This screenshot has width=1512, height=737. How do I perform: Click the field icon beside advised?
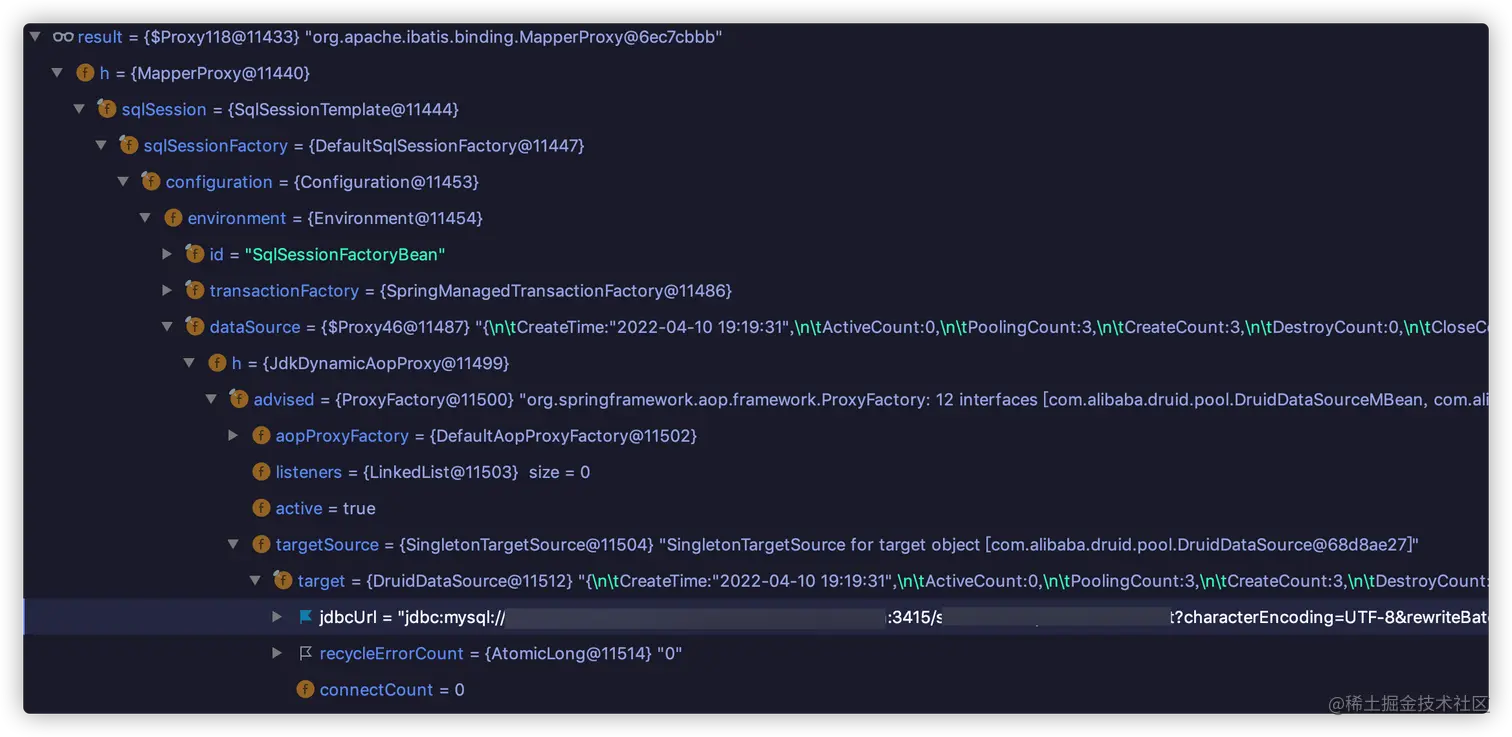(239, 399)
